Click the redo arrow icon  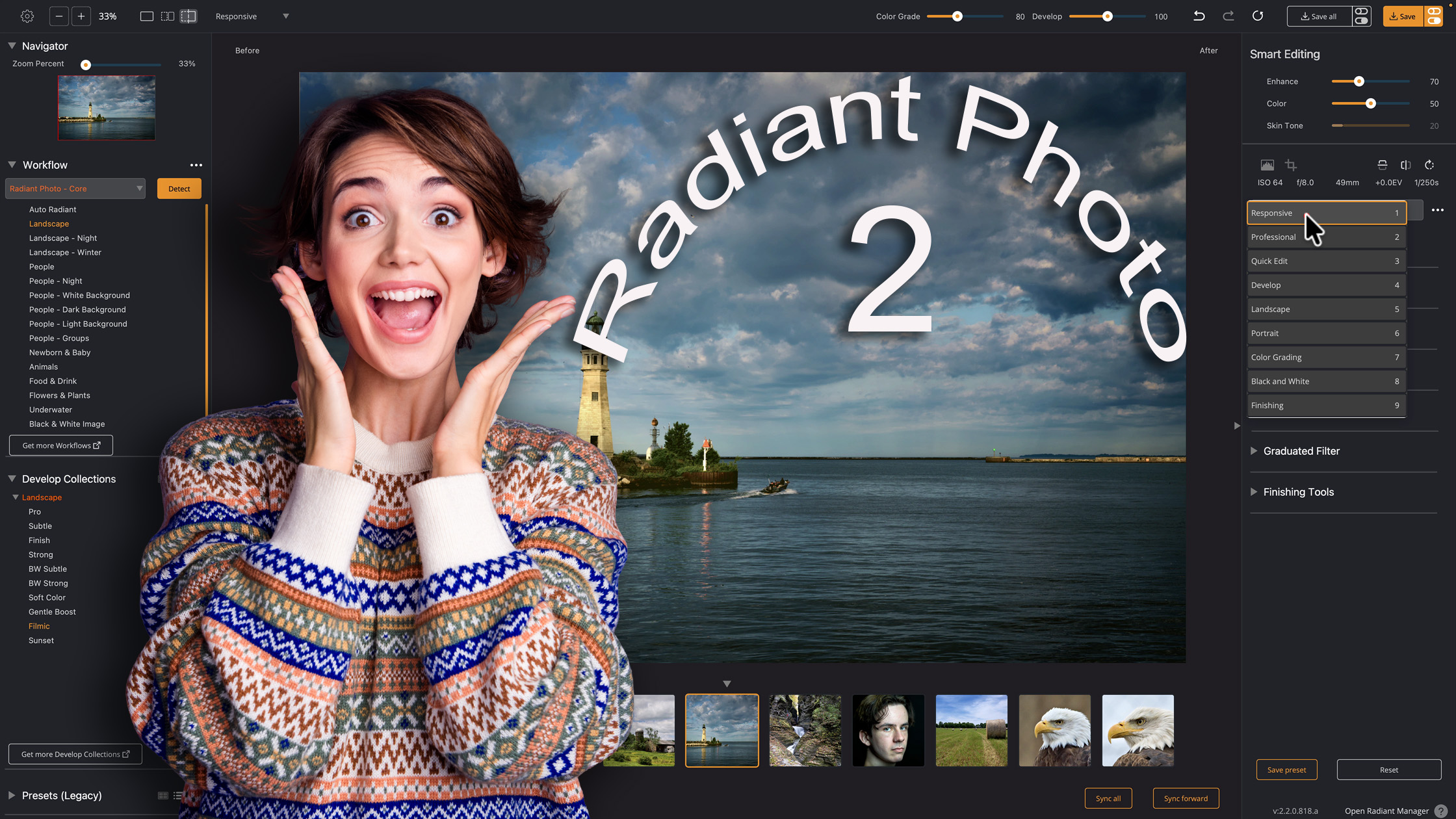[x=1228, y=16]
